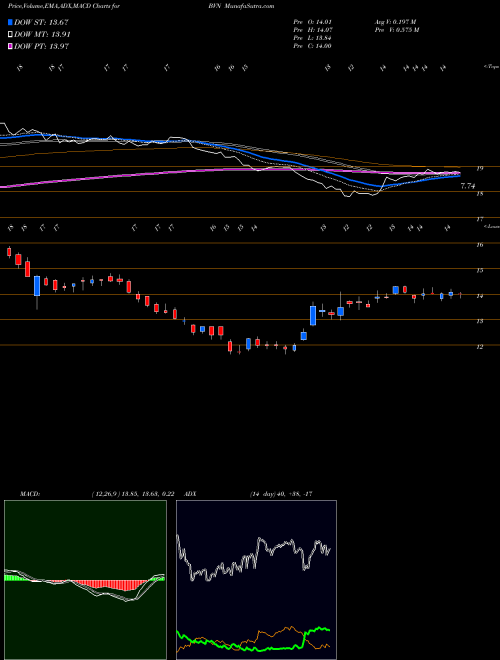Image resolution: width=500 pixels, height=660 pixels.
Task: Click the price axis label 19
Action: click(x=479, y=168)
